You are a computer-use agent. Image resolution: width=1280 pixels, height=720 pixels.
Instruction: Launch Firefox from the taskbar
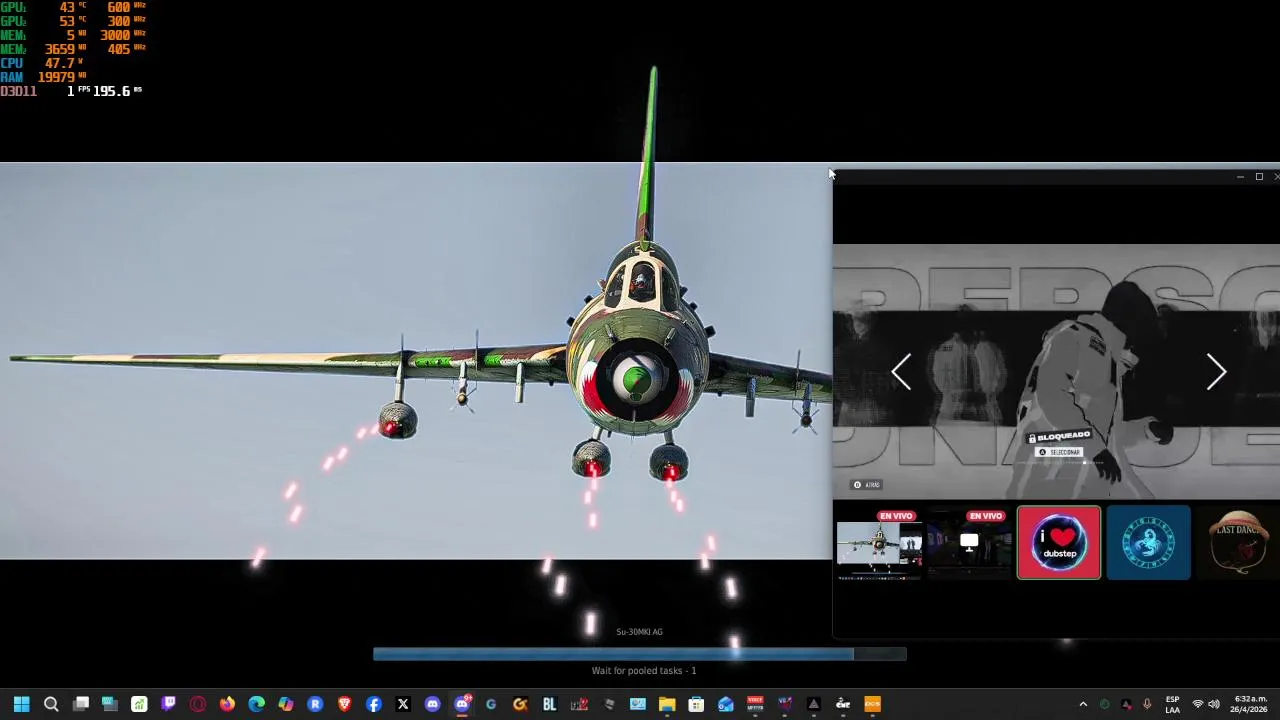click(227, 704)
